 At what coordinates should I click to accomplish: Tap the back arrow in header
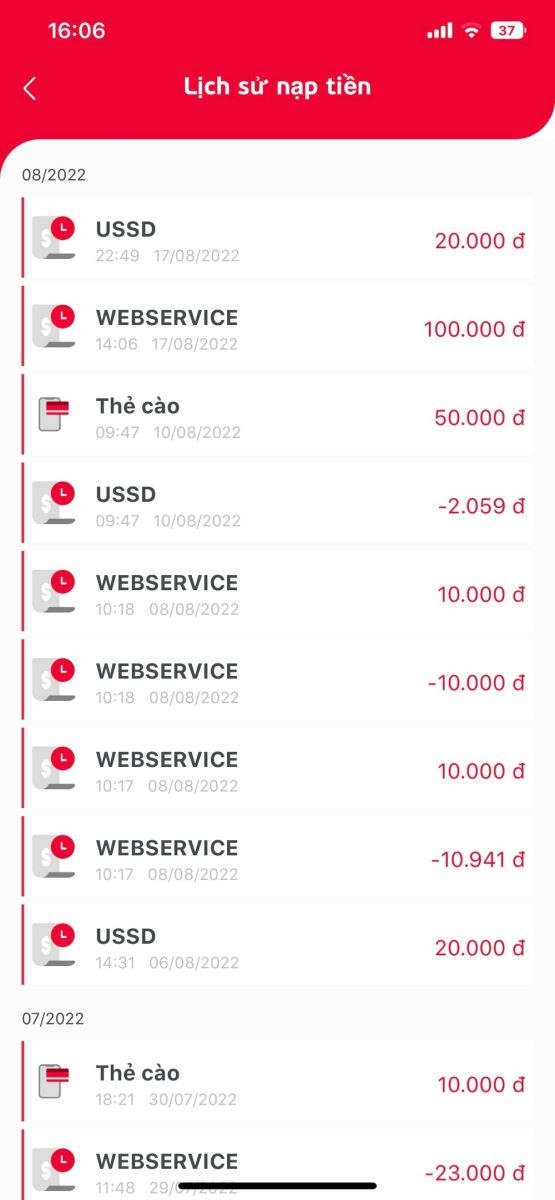30,88
